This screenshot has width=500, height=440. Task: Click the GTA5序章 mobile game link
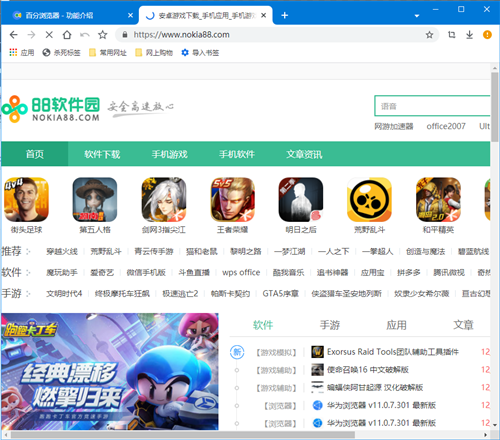click(x=280, y=293)
